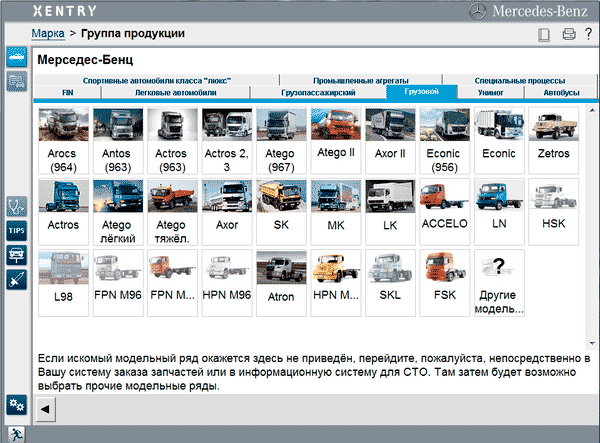The width and height of the screenshot is (600, 443).
Task: Select the Atego (967) model
Action: tap(281, 140)
